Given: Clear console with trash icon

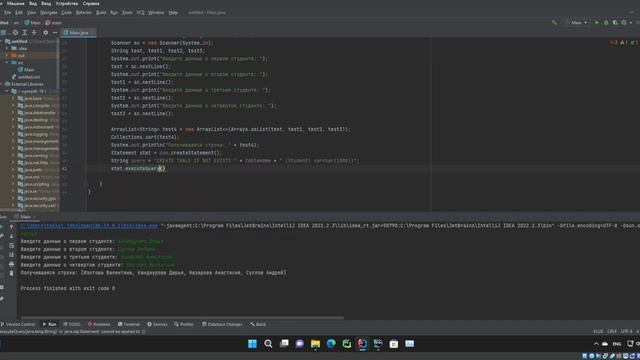Looking at the screenshot, I should click(x=11, y=273).
